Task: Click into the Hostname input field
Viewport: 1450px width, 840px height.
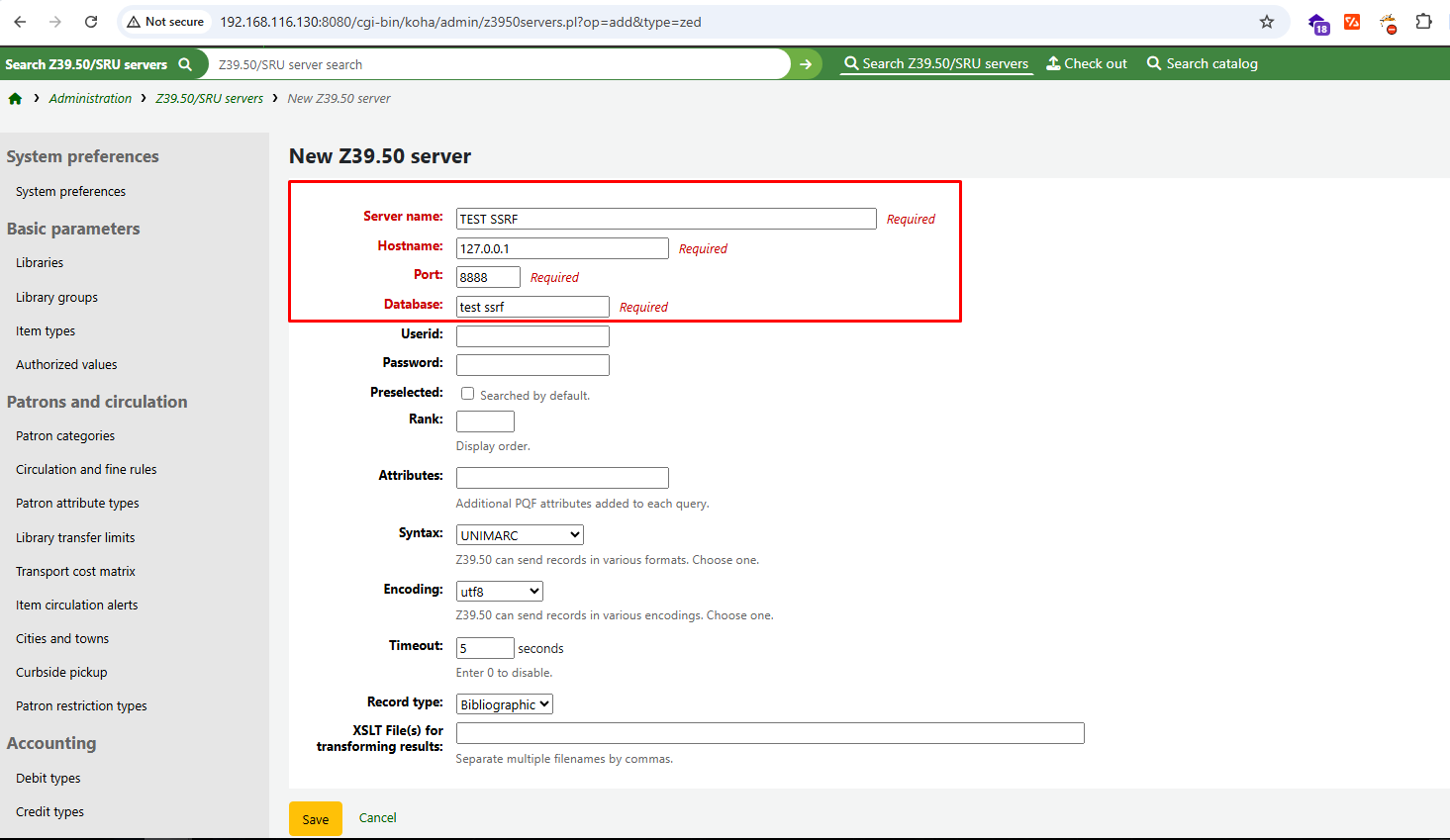Action: pyautogui.click(x=562, y=248)
